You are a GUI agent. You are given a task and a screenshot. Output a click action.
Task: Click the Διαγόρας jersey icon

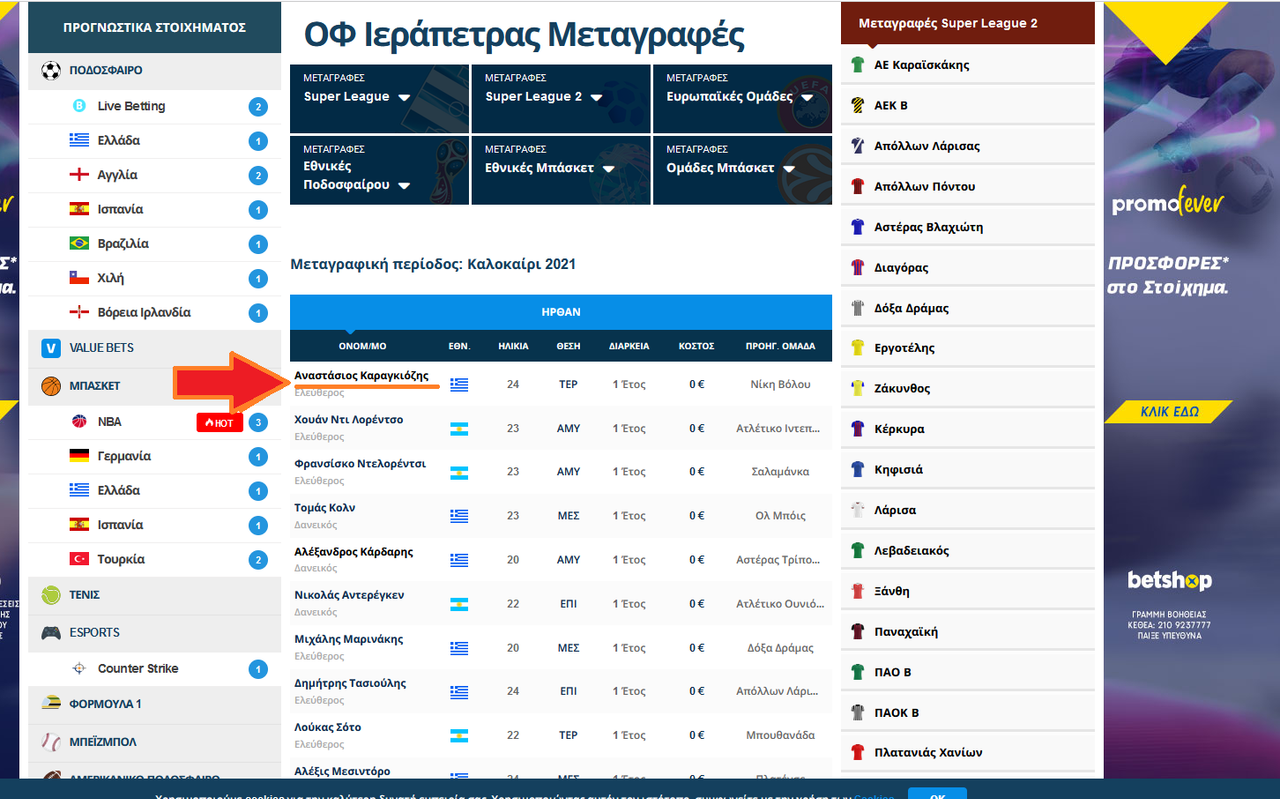[x=857, y=267]
